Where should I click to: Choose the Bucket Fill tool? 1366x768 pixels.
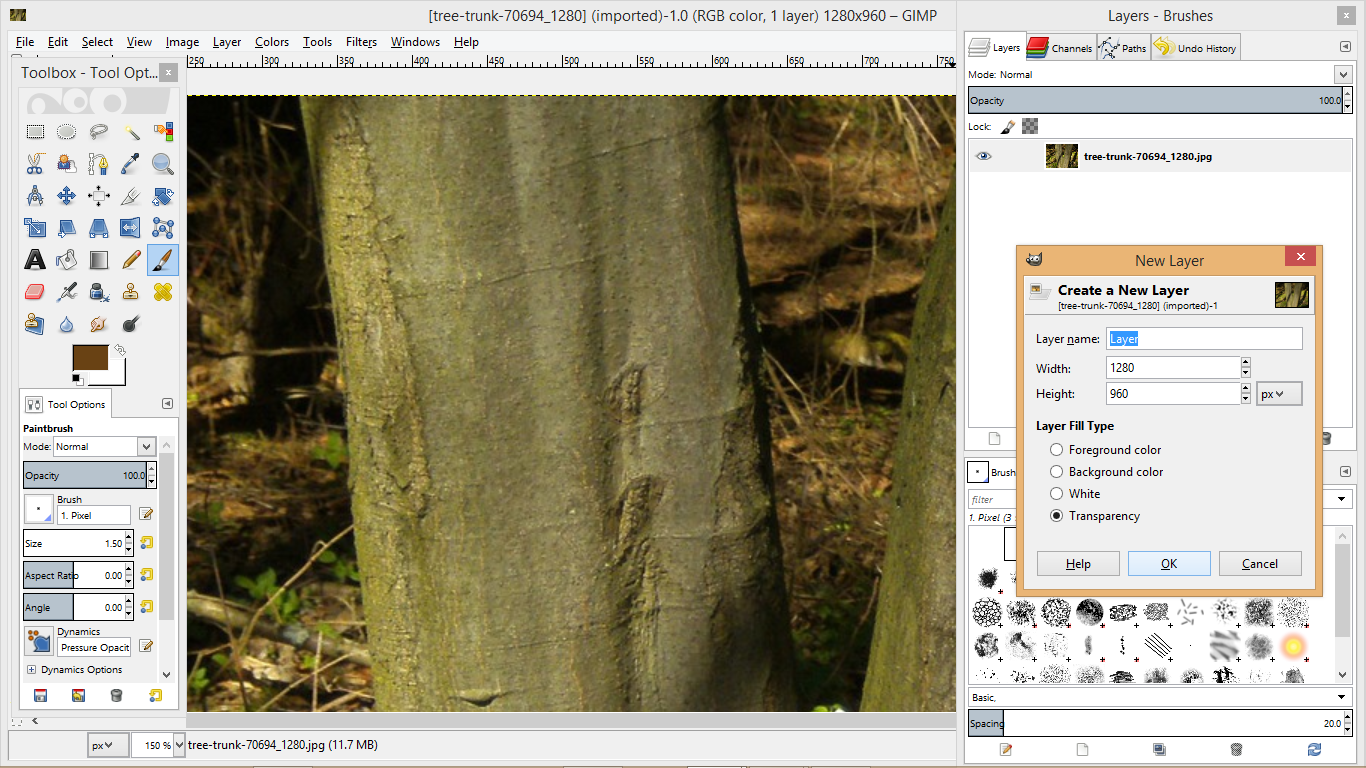point(66,259)
